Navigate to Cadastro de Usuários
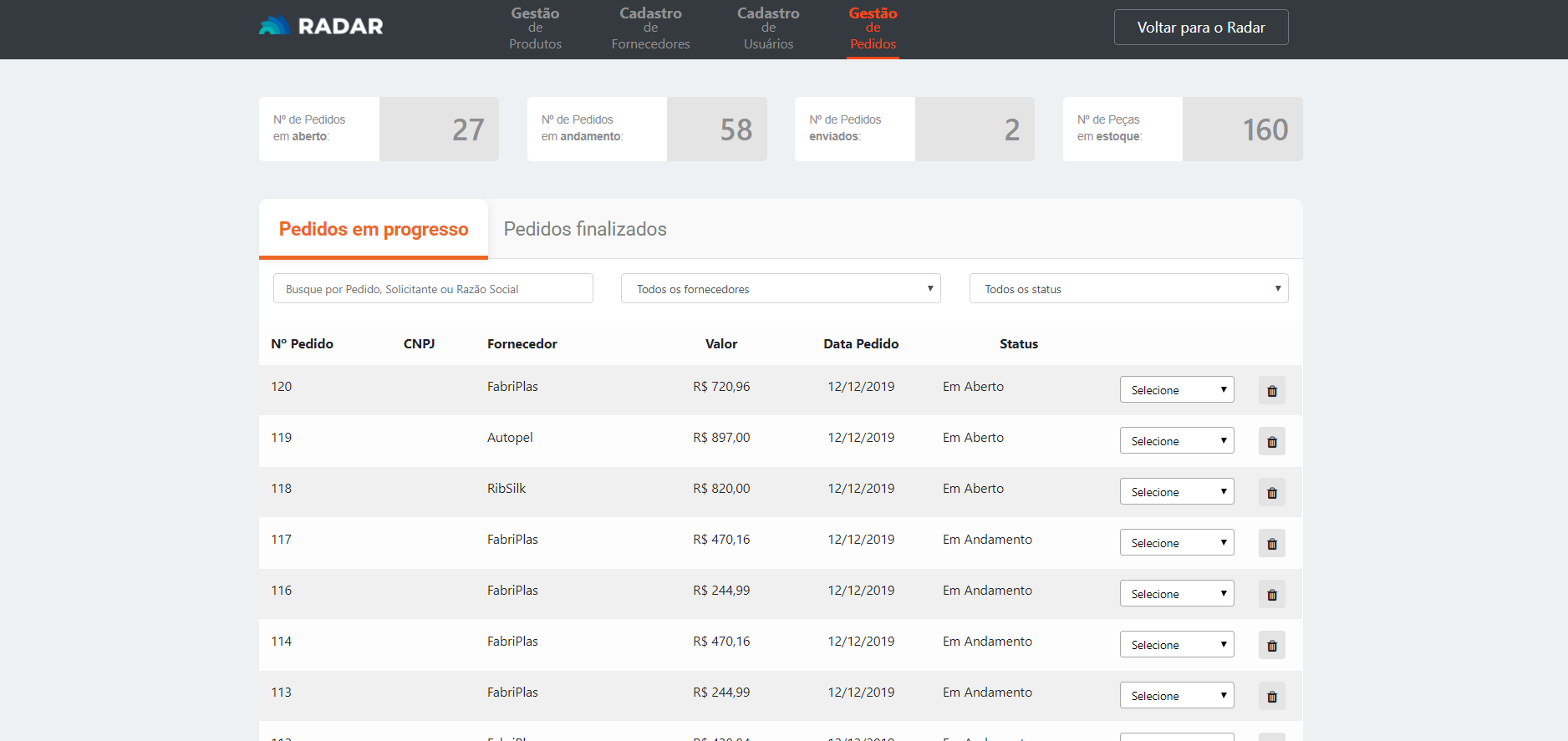Viewport: 1568px width, 741px height. (x=768, y=28)
